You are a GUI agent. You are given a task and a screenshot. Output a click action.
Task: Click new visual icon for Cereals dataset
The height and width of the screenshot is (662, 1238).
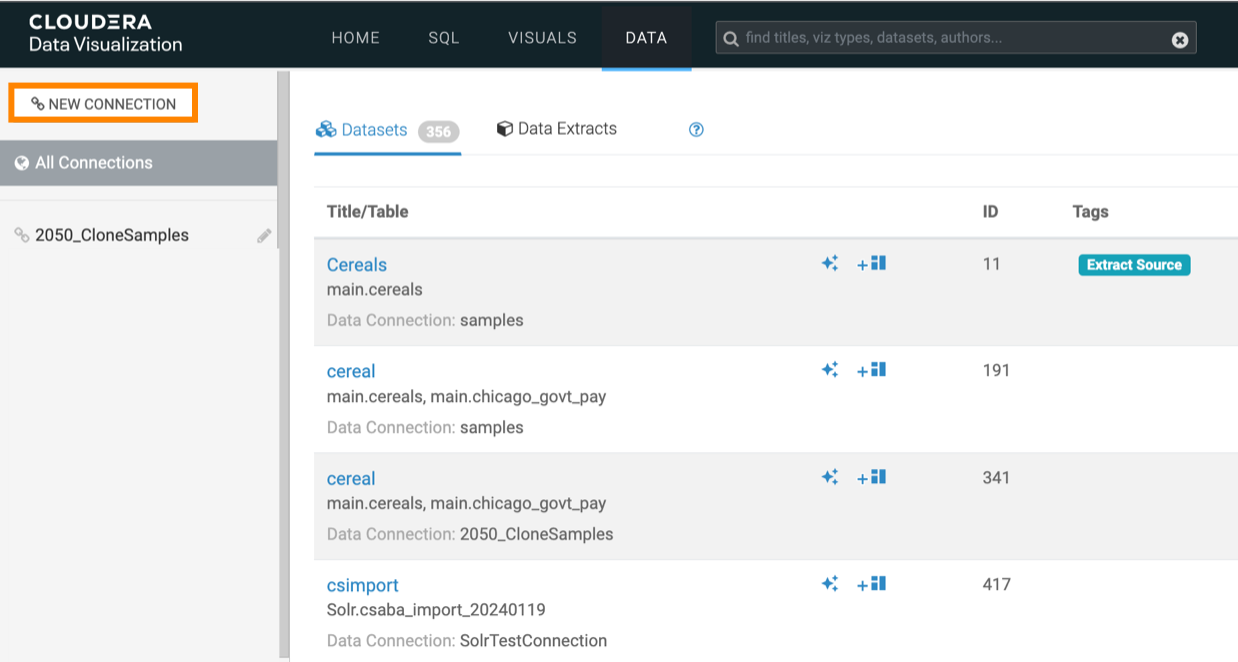[x=871, y=264]
